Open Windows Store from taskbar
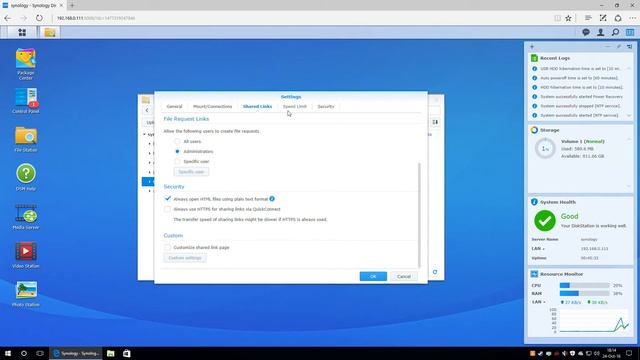Screen dimensions: 640x360 [127, 353]
